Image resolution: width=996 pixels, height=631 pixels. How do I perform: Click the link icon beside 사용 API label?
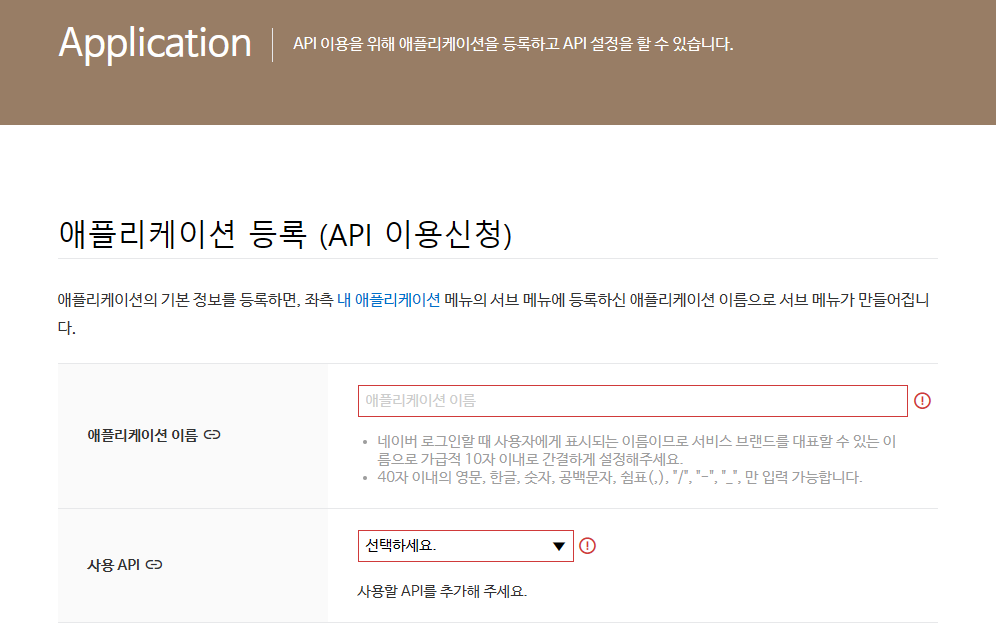[x=154, y=564]
